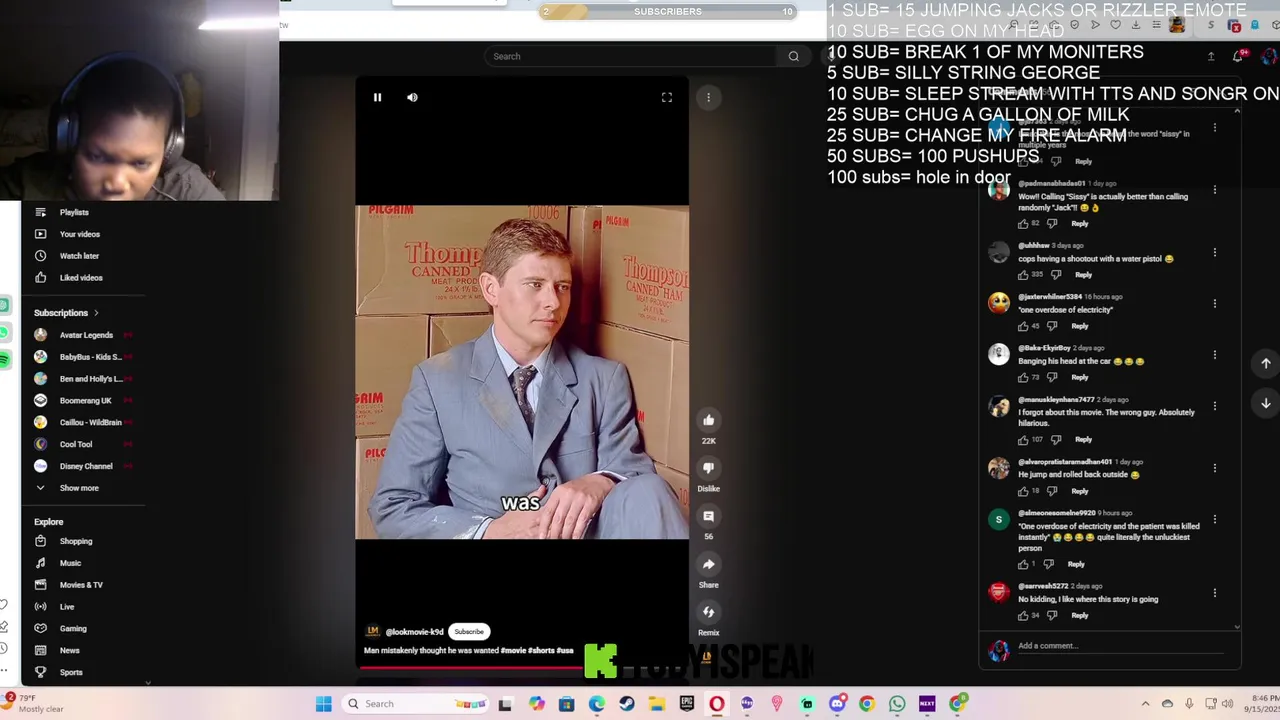Open the Shorts more options menu

pos(708,97)
